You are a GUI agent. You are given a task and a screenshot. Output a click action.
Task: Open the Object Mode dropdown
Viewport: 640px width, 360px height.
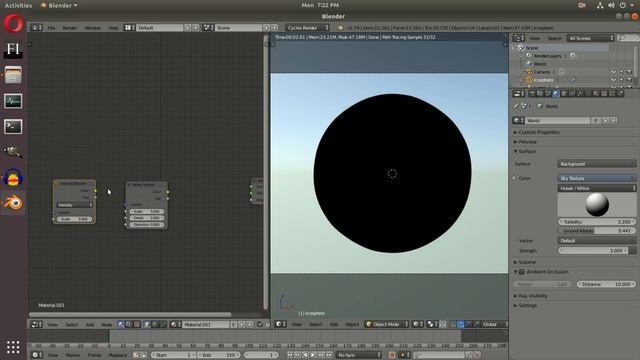(x=387, y=324)
